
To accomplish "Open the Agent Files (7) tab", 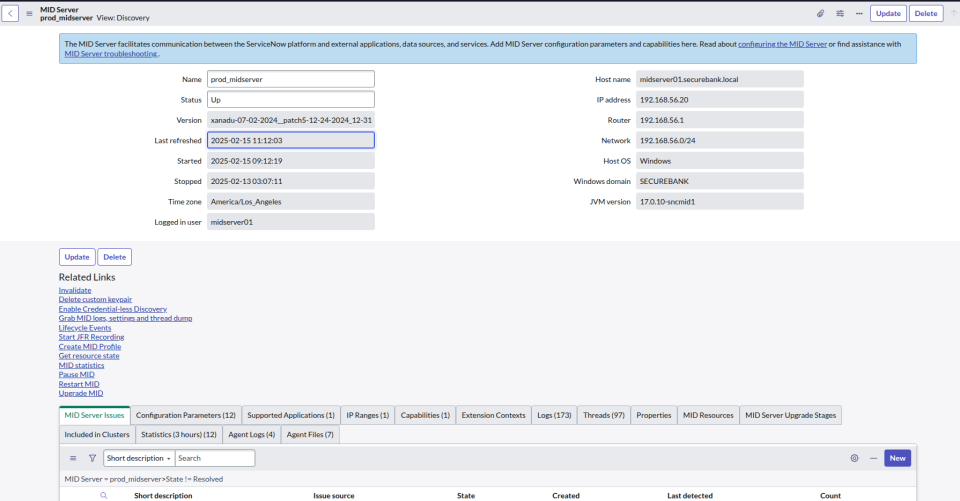I will [310, 434].
